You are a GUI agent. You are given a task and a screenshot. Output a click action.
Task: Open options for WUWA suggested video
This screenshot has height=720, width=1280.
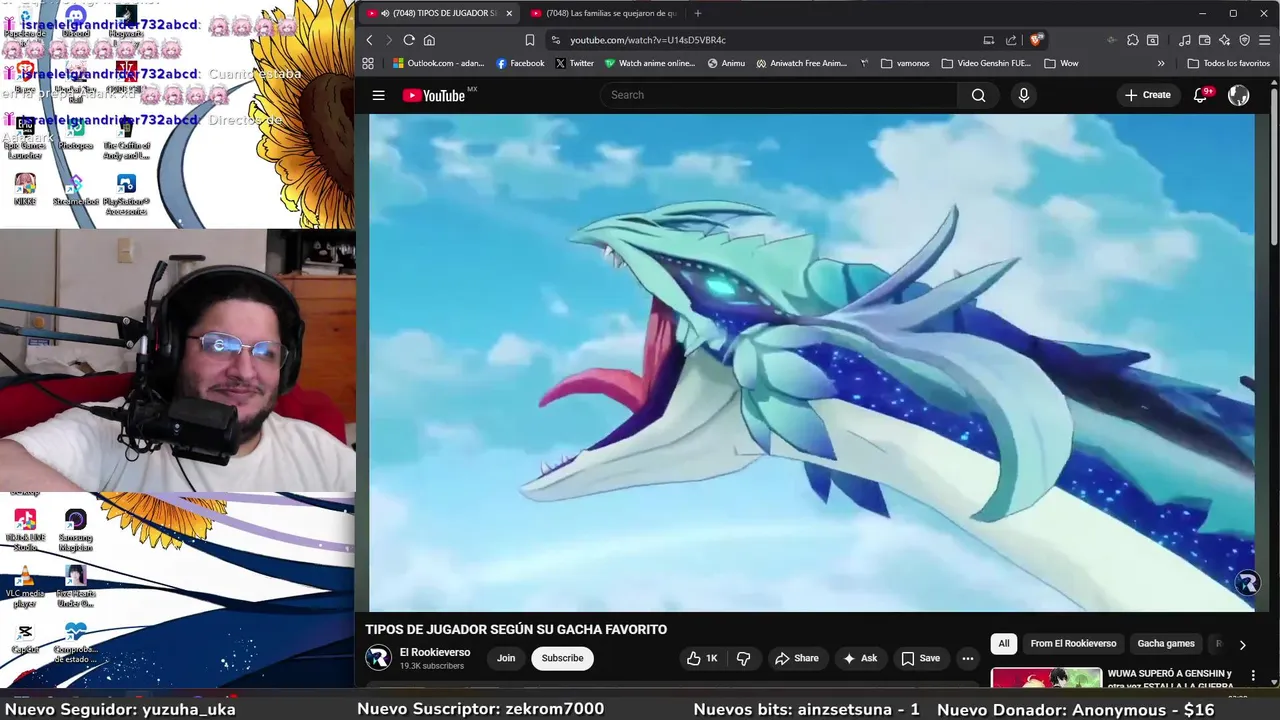click(1253, 676)
